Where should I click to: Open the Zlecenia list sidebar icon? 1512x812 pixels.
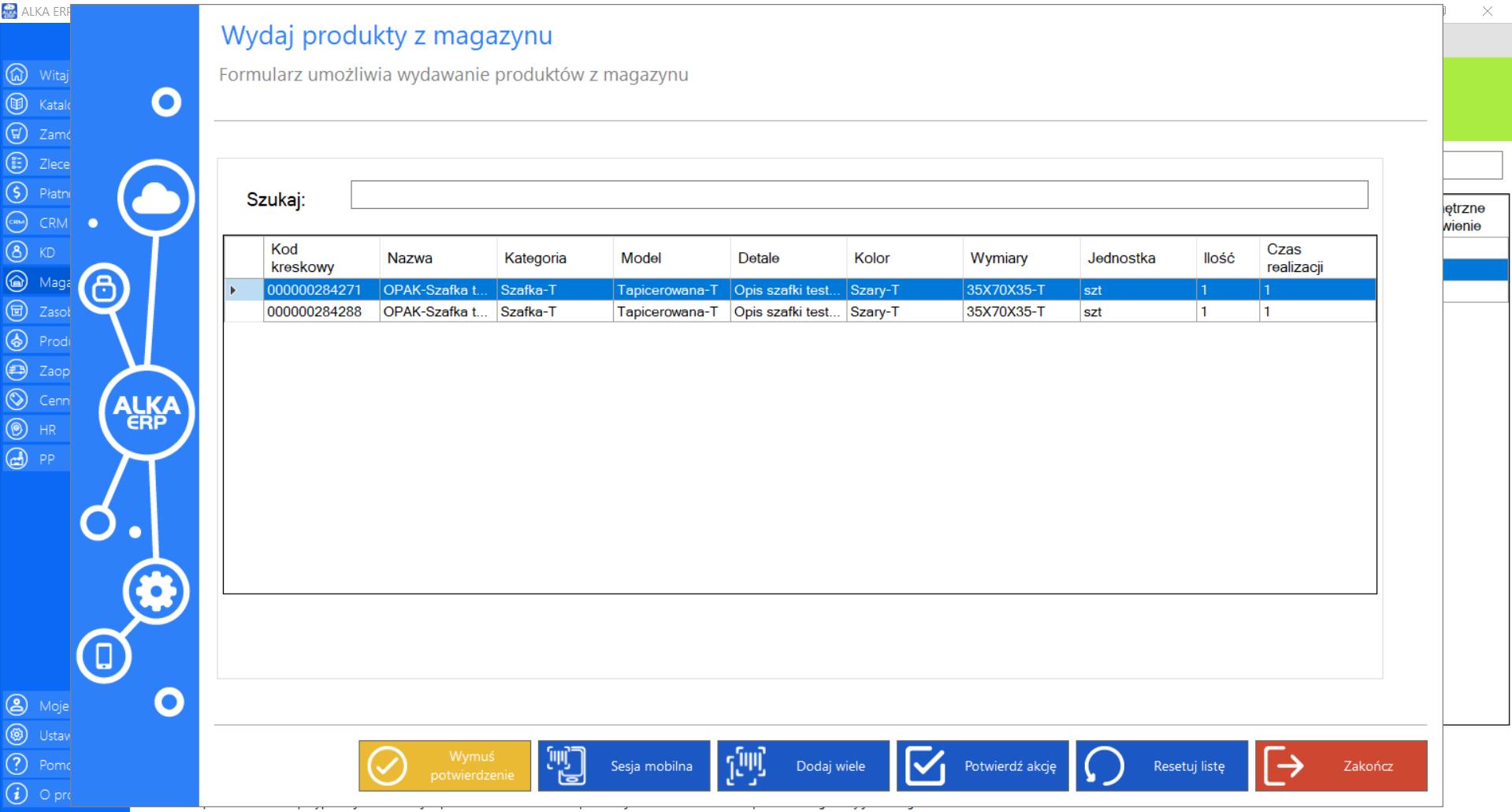click(17, 163)
